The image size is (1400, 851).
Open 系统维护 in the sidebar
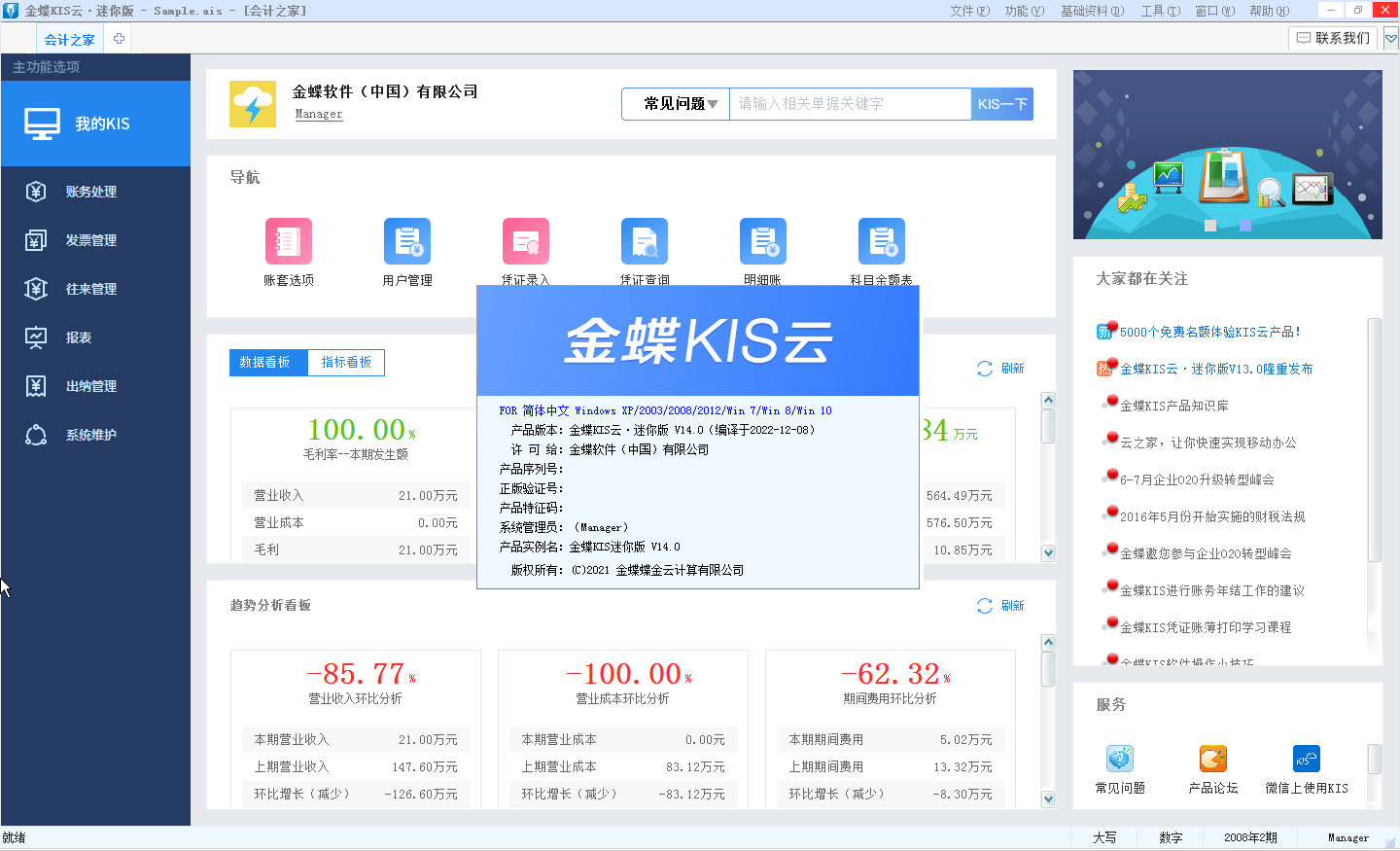[x=95, y=435]
